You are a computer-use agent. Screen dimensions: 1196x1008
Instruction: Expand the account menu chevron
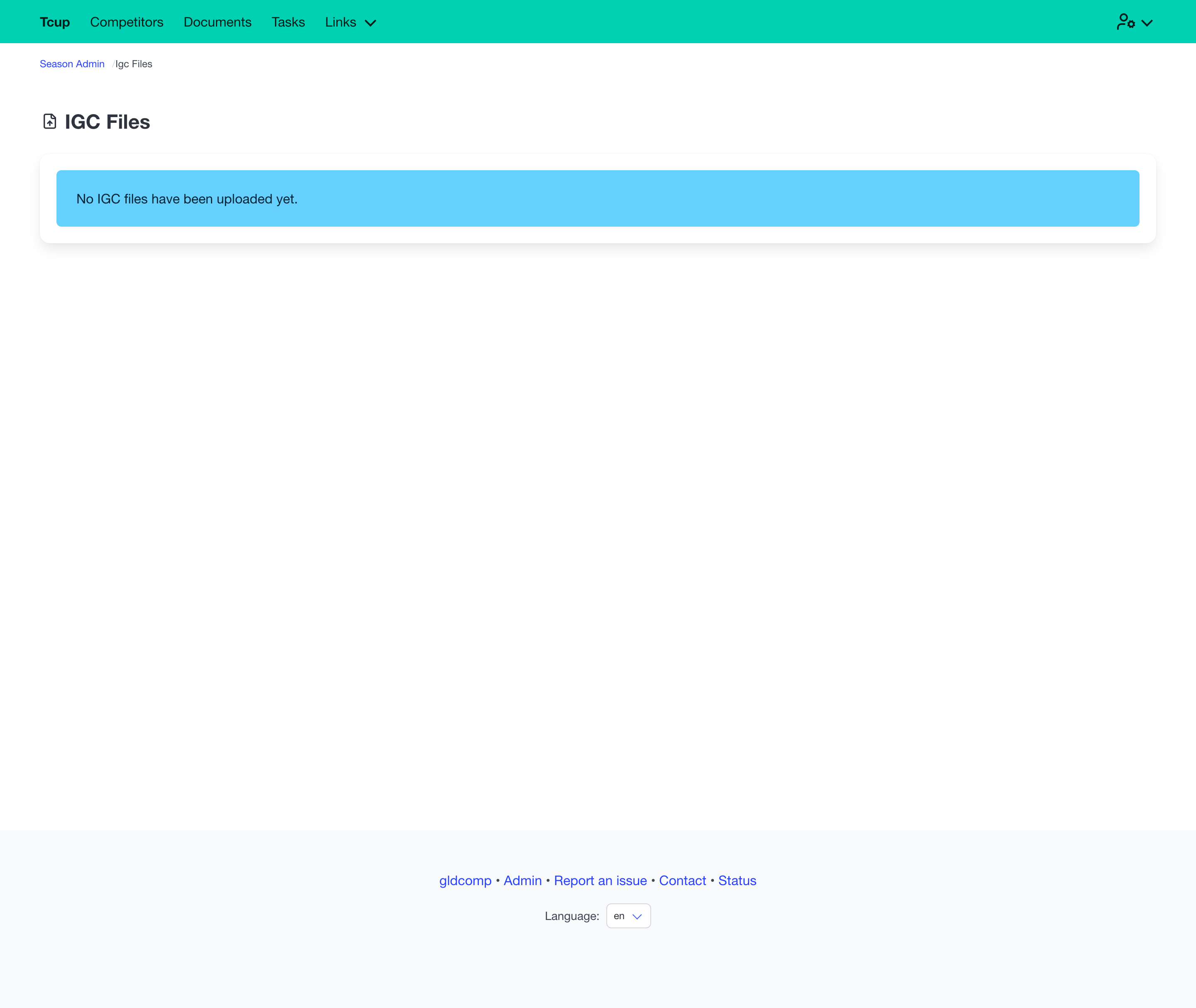[1147, 23]
